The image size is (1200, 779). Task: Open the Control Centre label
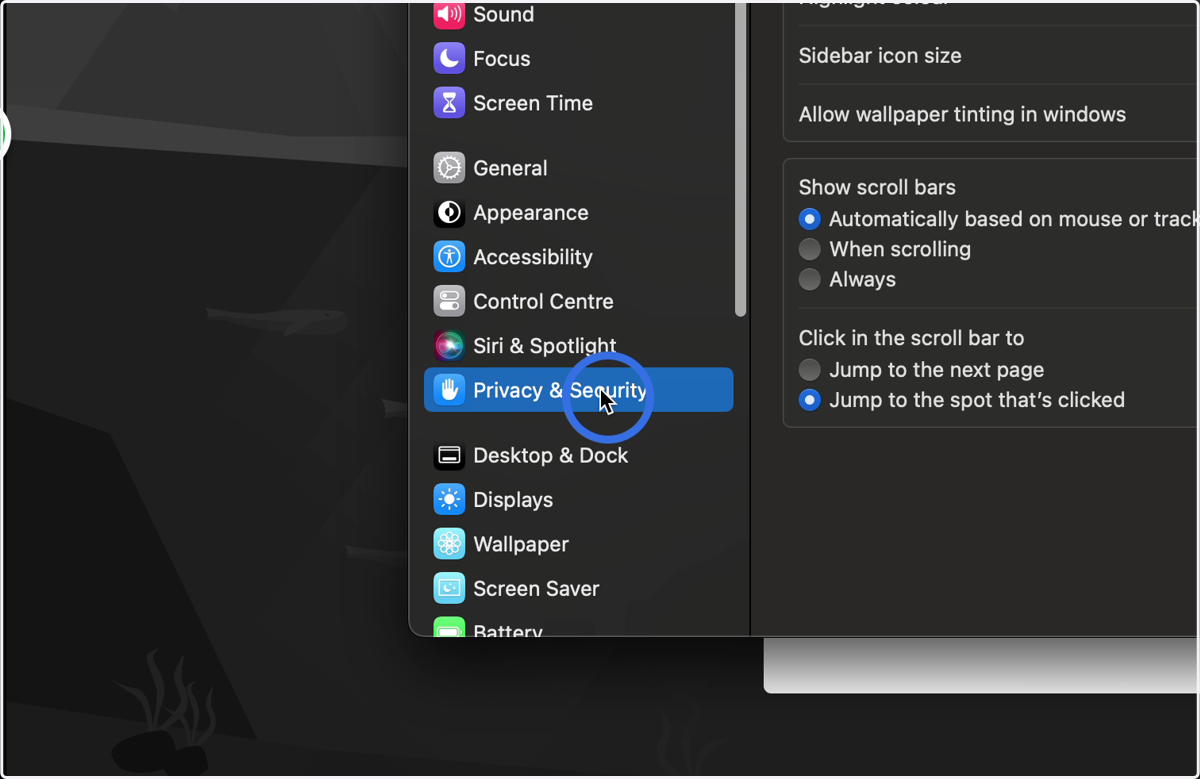tap(543, 301)
